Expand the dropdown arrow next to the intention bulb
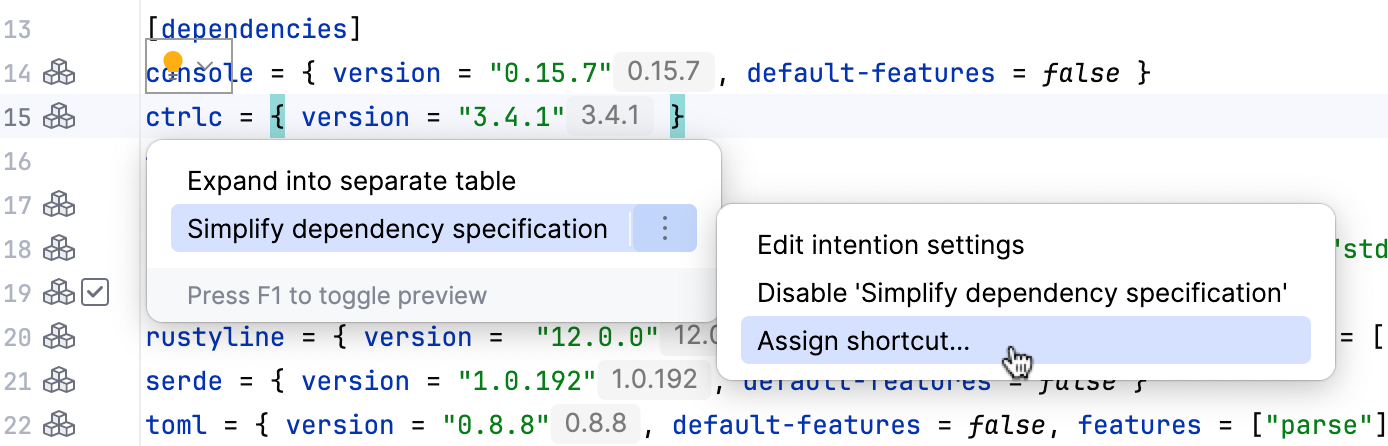The image size is (1388, 446). pos(208,65)
